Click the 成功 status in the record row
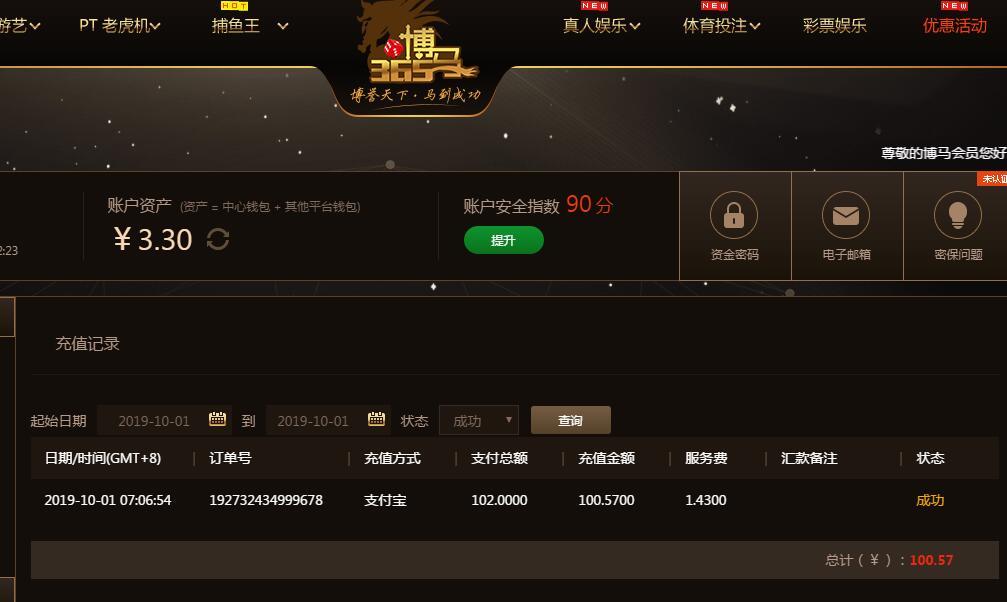This screenshot has height=602, width=1007. 930,500
